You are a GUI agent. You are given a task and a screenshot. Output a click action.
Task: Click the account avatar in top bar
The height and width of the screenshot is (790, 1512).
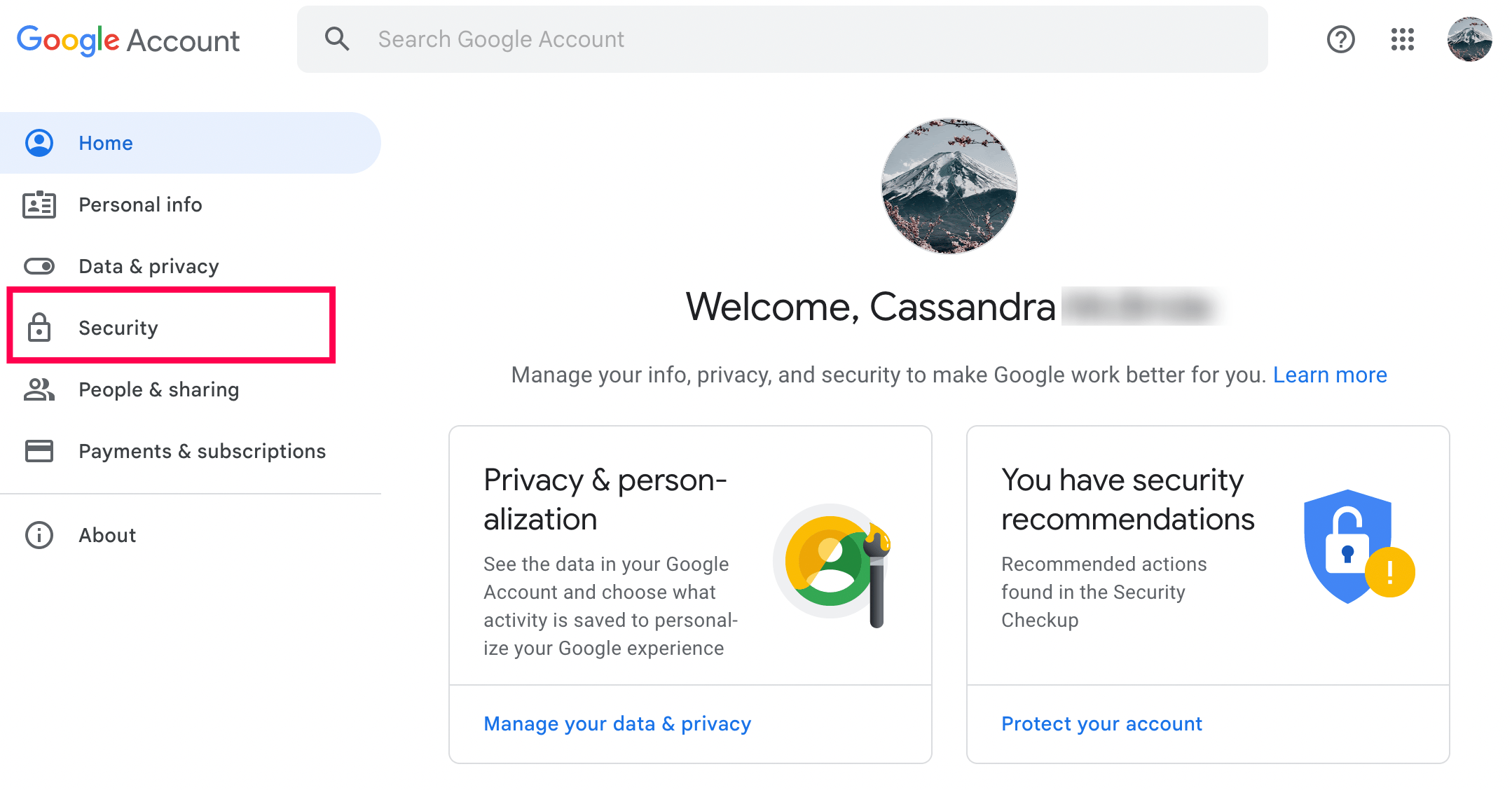pos(1469,39)
